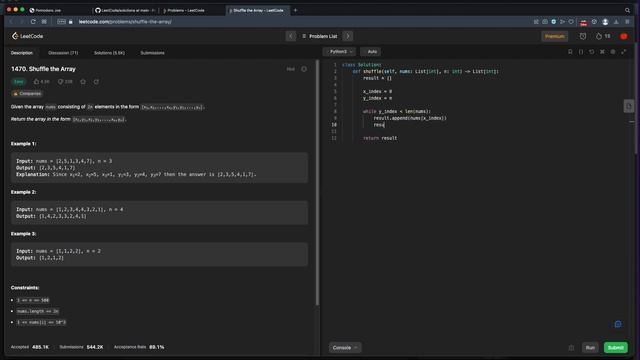Click the streak flame icon
The height and width of the screenshot is (360, 640).
[598, 36]
